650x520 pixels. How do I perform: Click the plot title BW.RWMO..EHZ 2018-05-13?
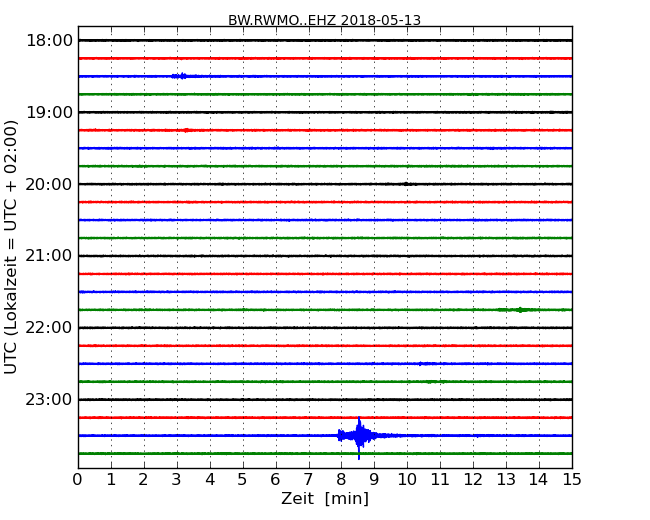(324, 20)
